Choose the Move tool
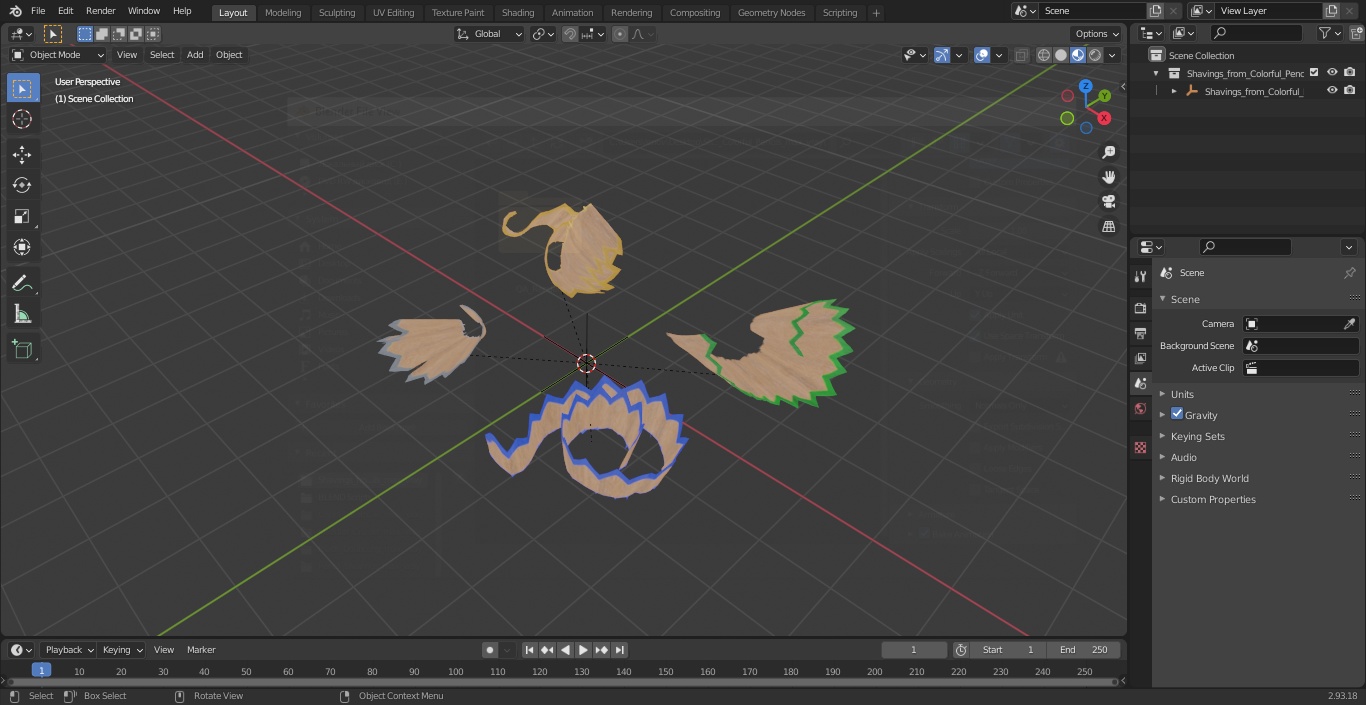 point(22,154)
